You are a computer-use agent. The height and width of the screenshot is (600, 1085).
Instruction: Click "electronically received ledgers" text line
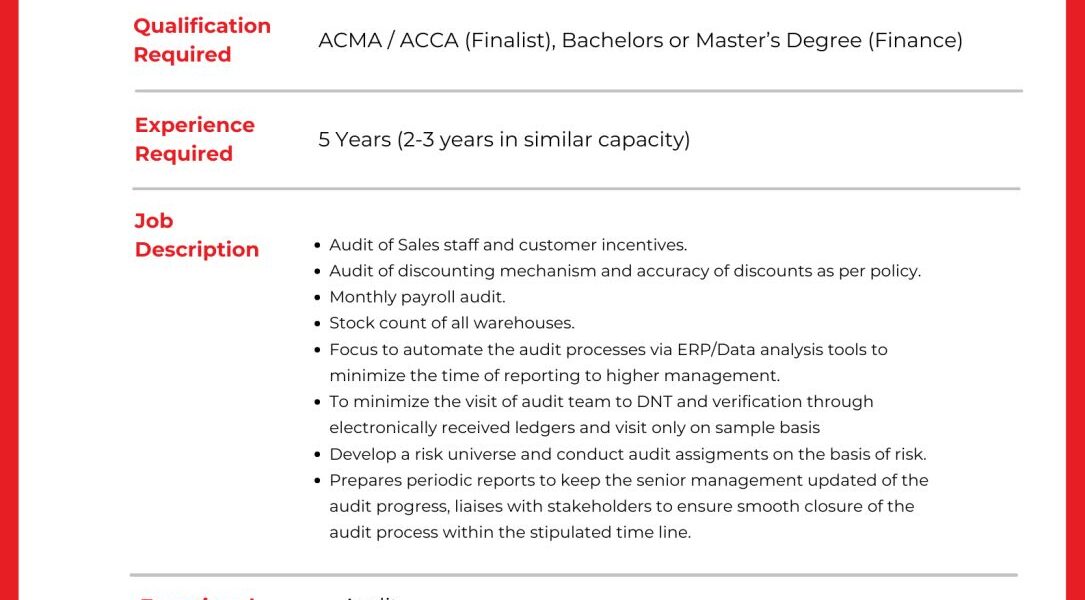(574, 427)
